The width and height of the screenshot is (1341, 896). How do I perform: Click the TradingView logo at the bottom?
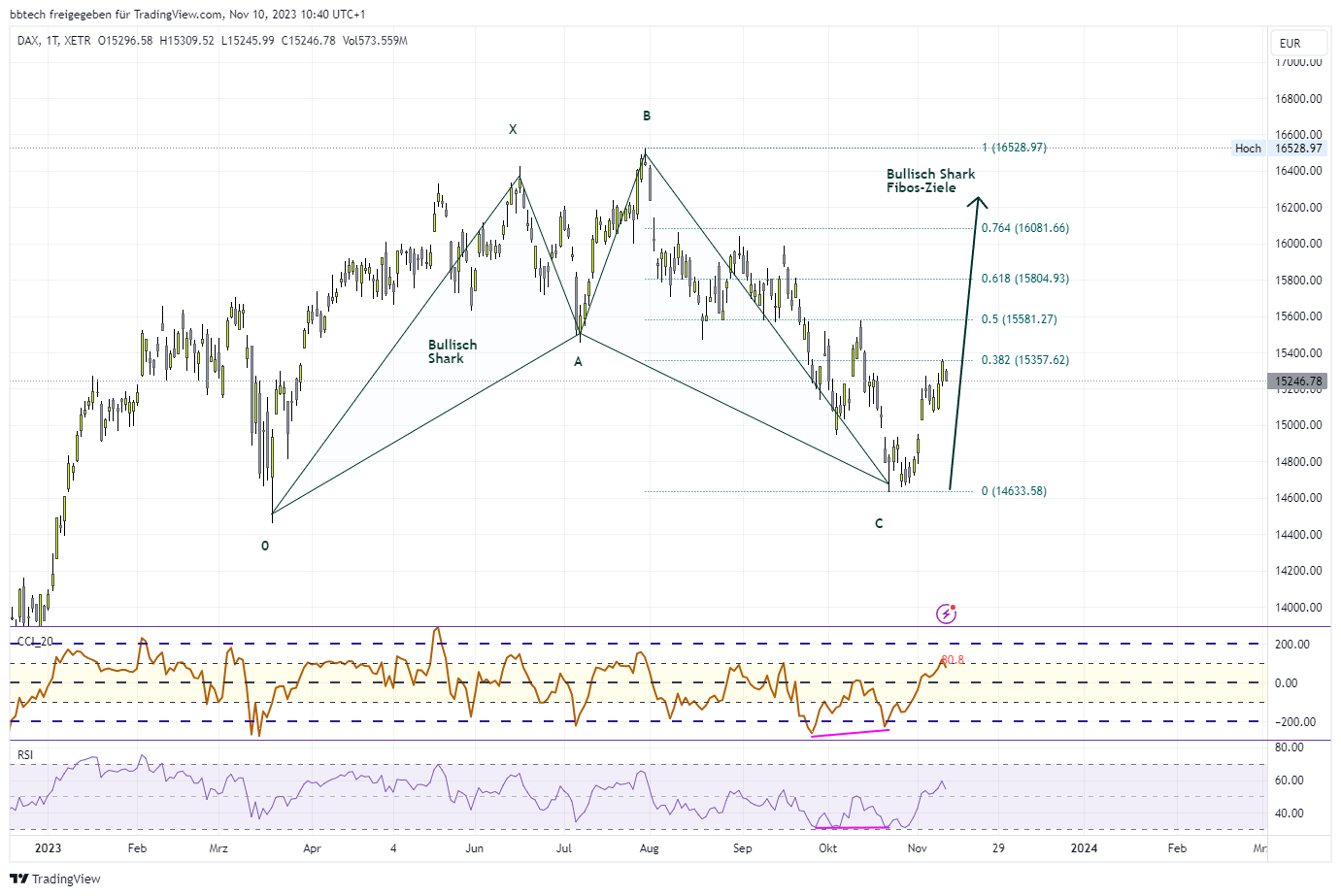55,879
